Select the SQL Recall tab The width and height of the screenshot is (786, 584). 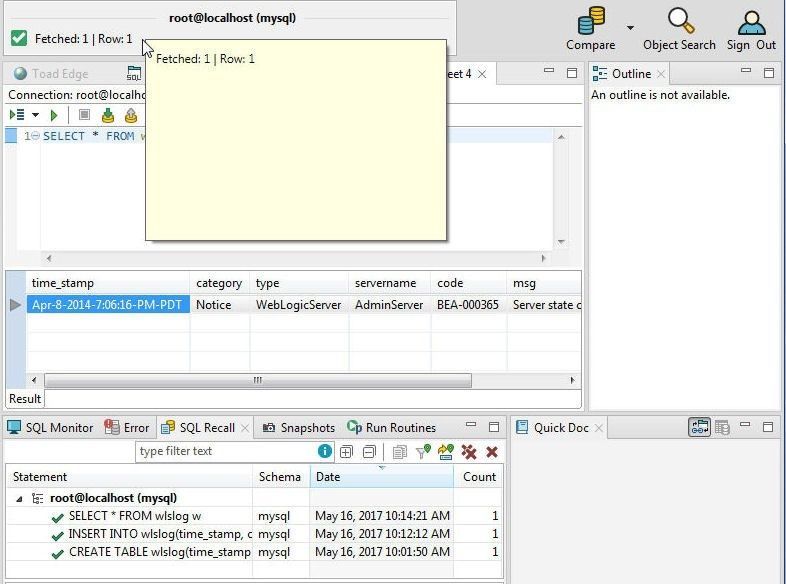point(198,428)
